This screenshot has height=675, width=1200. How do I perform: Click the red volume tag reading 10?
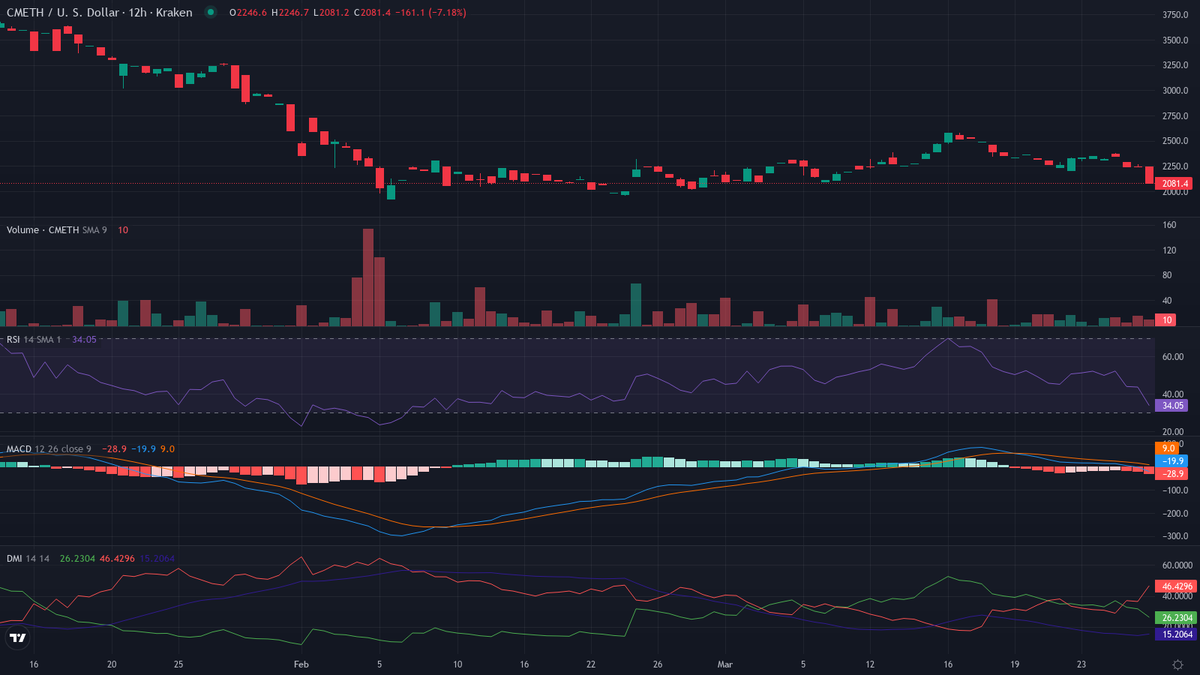click(1166, 320)
